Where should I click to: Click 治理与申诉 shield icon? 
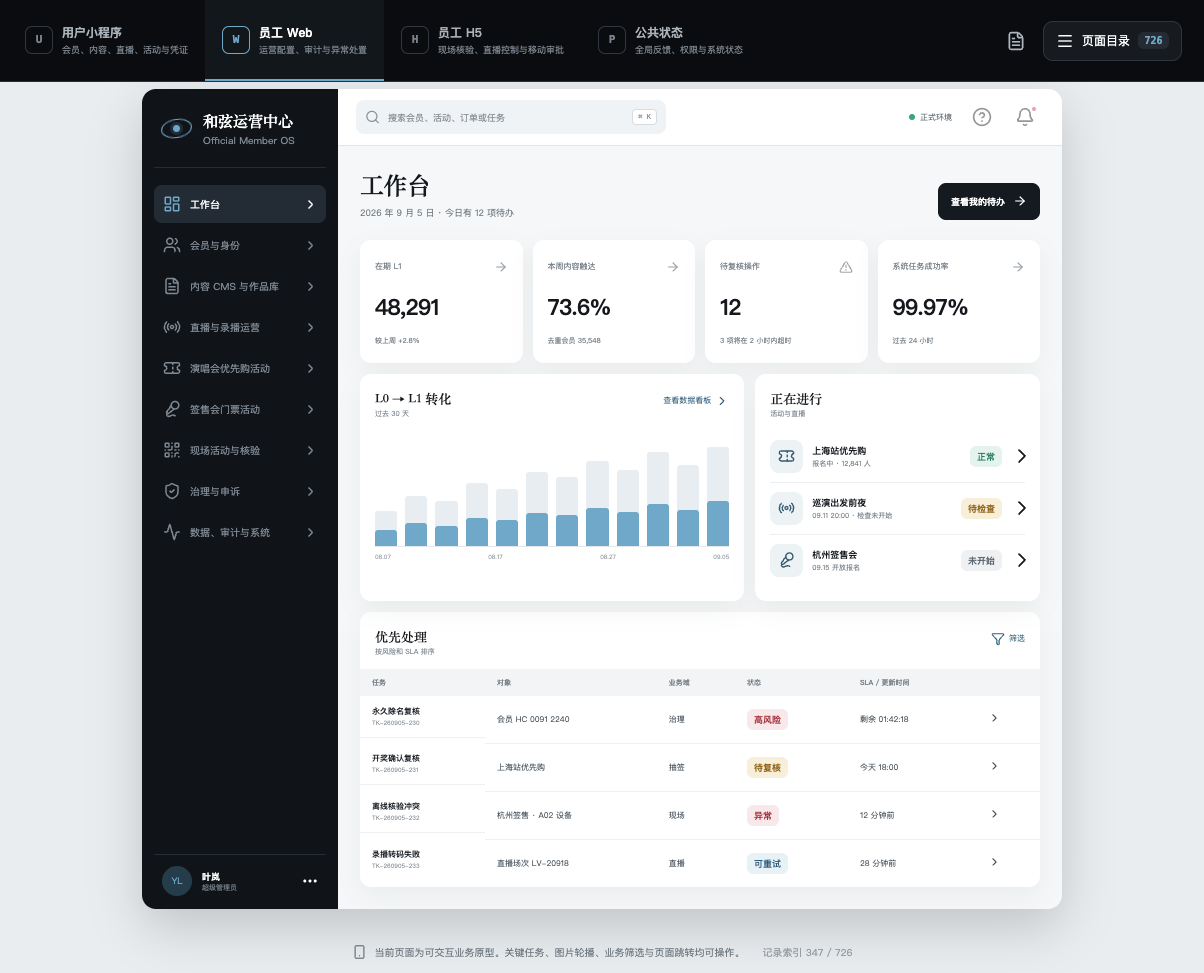[172, 491]
